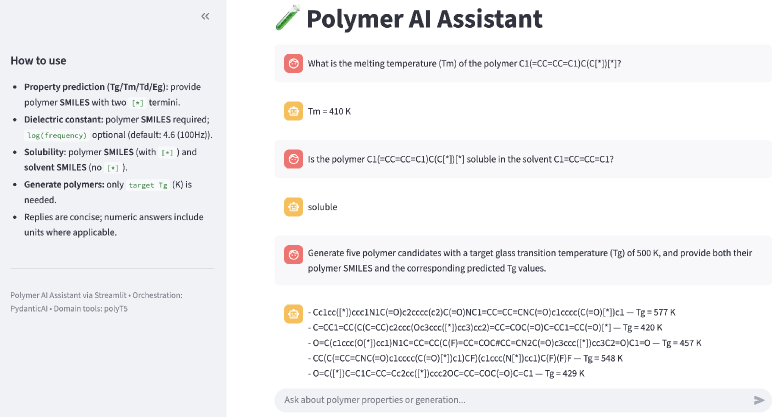Click the assistant avatar beside the generated SMILES list
Image resolution: width=777 pixels, height=417 pixels.
point(293,313)
